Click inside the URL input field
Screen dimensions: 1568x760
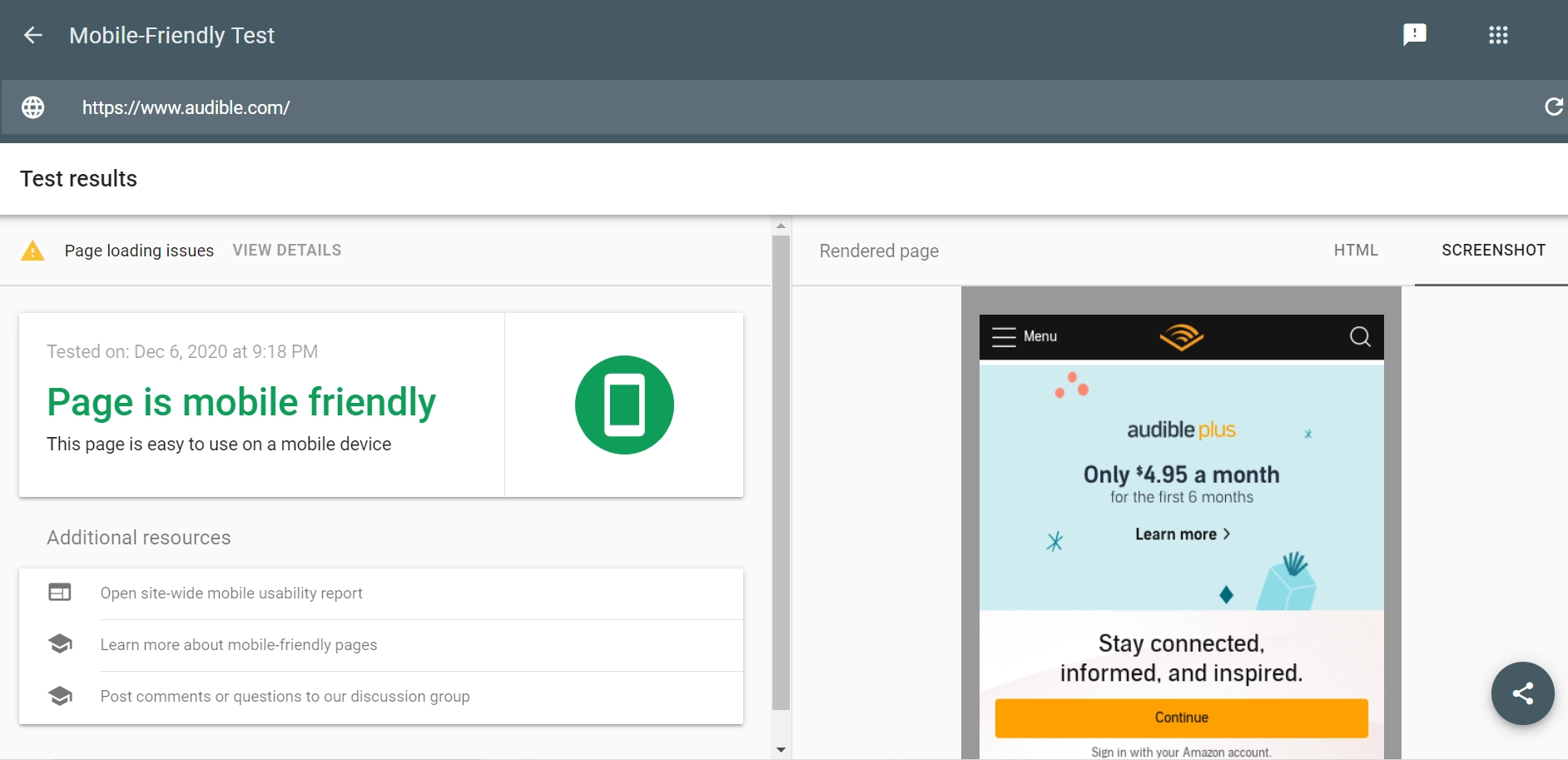point(333,107)
